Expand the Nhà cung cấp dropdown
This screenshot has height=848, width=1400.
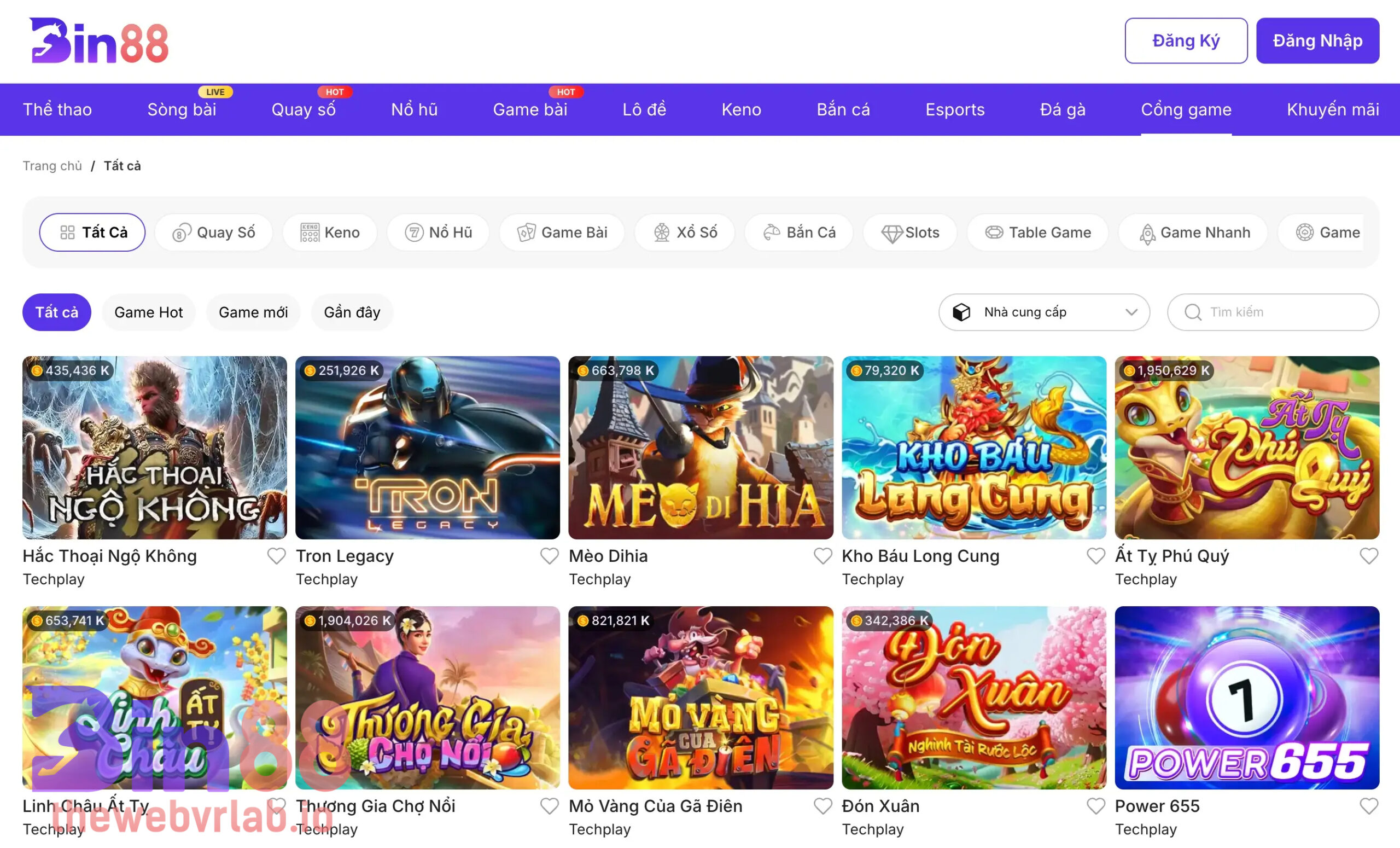(1044, 312)
